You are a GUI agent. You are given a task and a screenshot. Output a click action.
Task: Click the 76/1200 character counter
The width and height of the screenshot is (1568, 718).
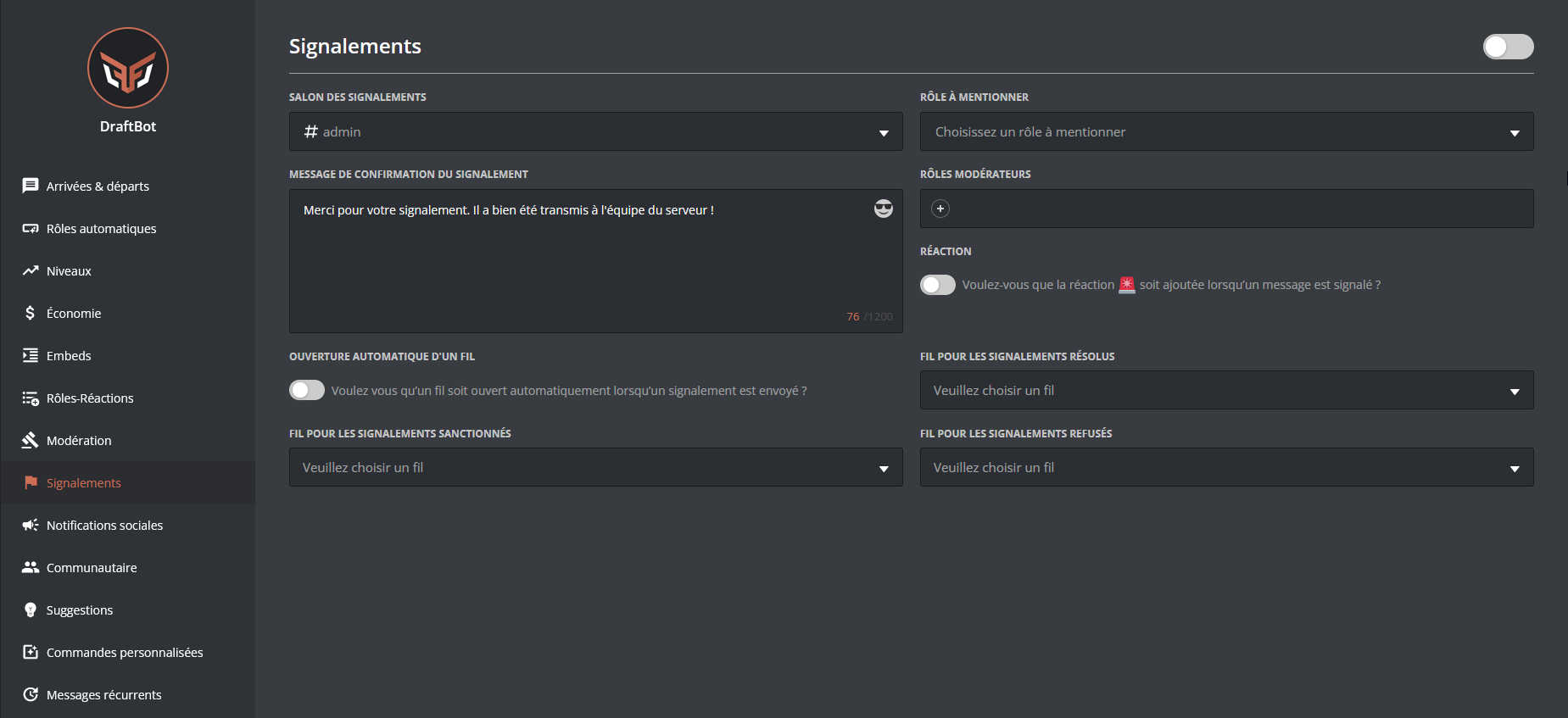869,316
